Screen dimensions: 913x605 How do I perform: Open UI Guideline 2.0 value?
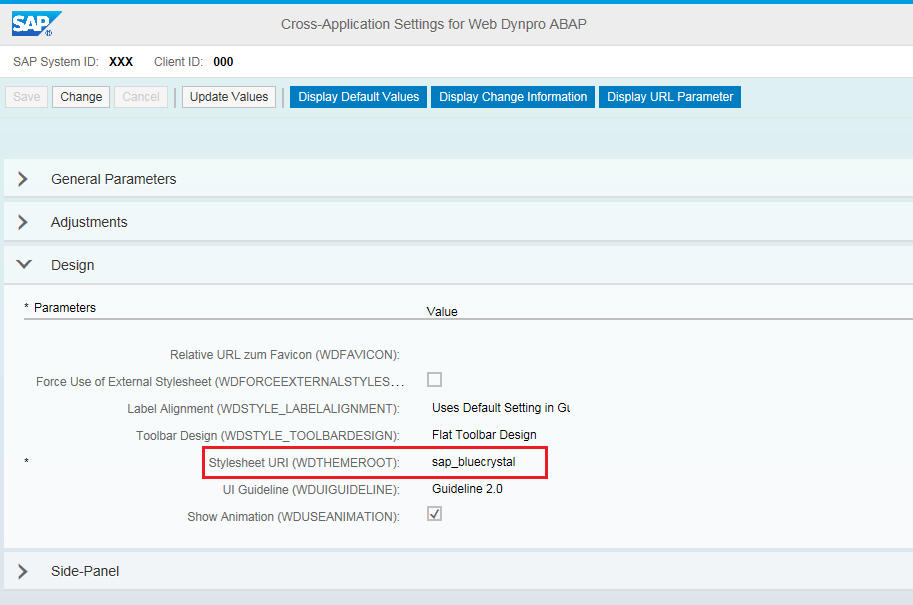pyautogui.click(x=468, y=489)
